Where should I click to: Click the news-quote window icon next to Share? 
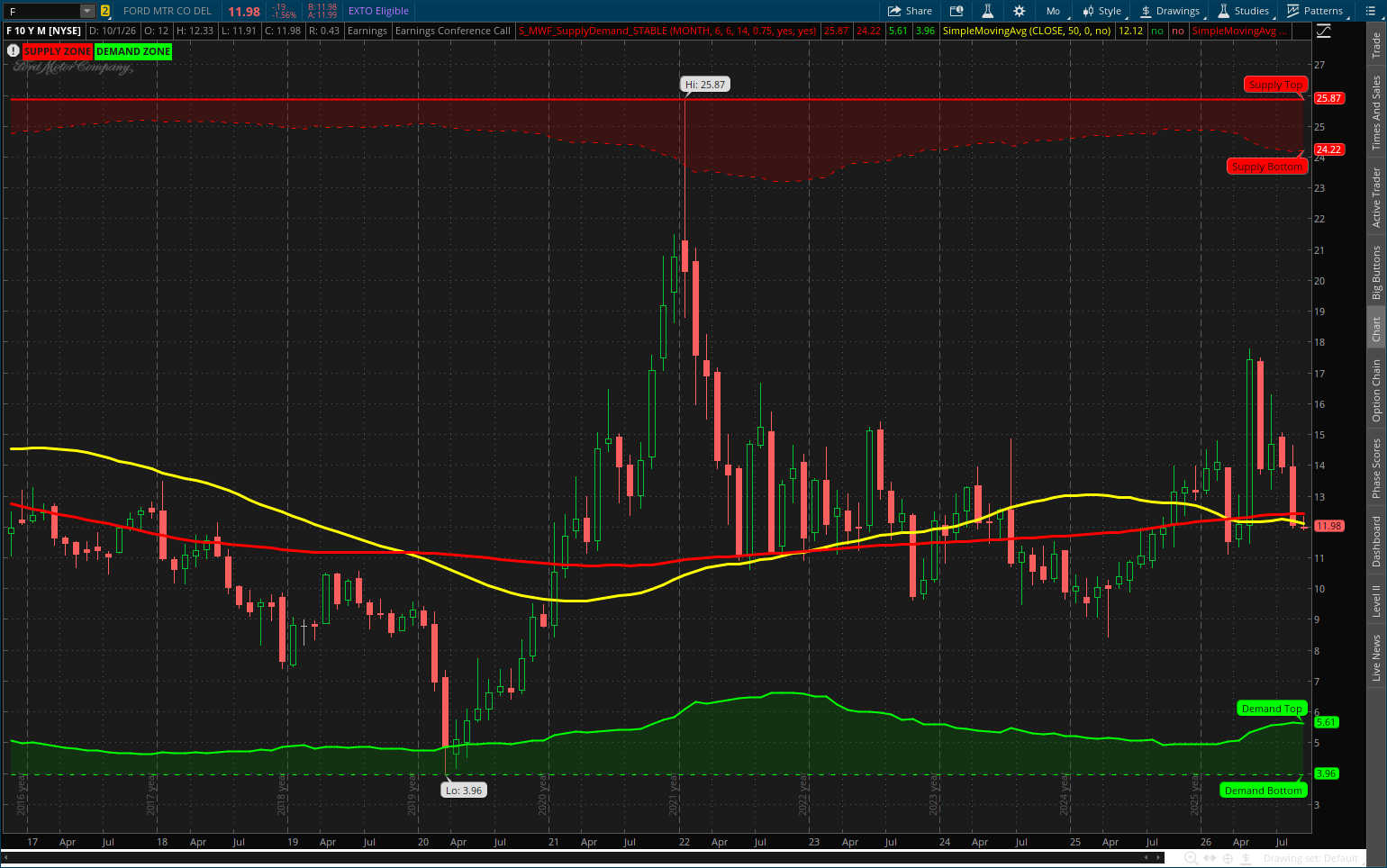pos(956,11)
